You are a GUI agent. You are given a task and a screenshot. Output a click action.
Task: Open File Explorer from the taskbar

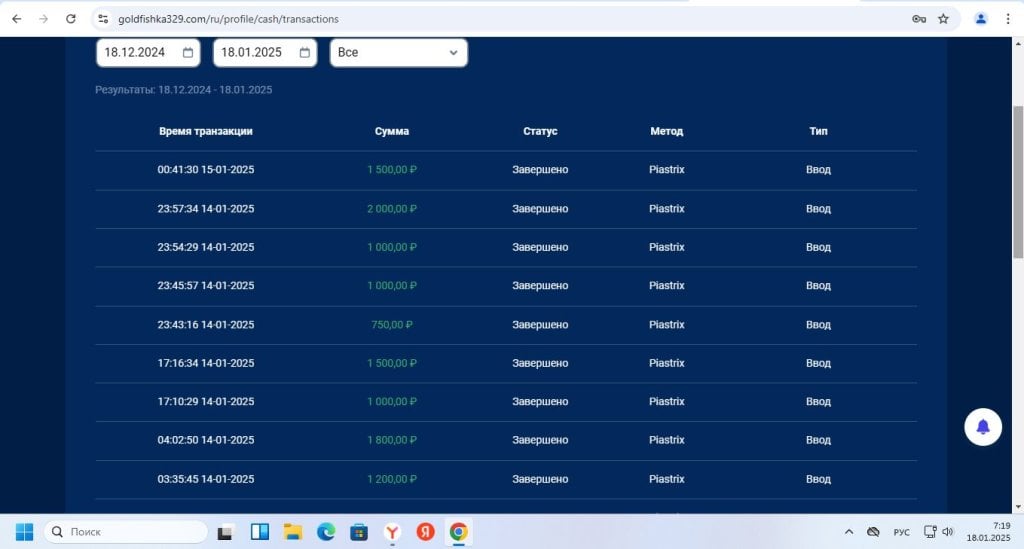(x=293, y=532)
